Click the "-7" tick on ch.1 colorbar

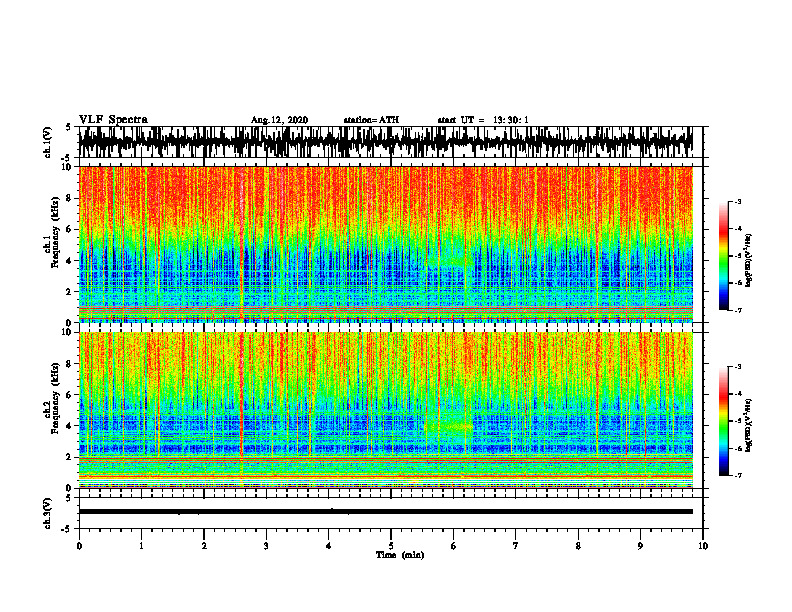[x=737, y=310]
